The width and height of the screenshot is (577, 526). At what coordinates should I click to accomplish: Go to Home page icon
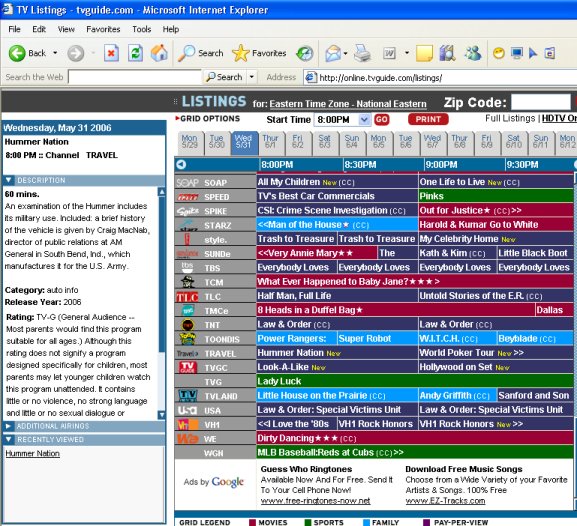coord(159,53)
